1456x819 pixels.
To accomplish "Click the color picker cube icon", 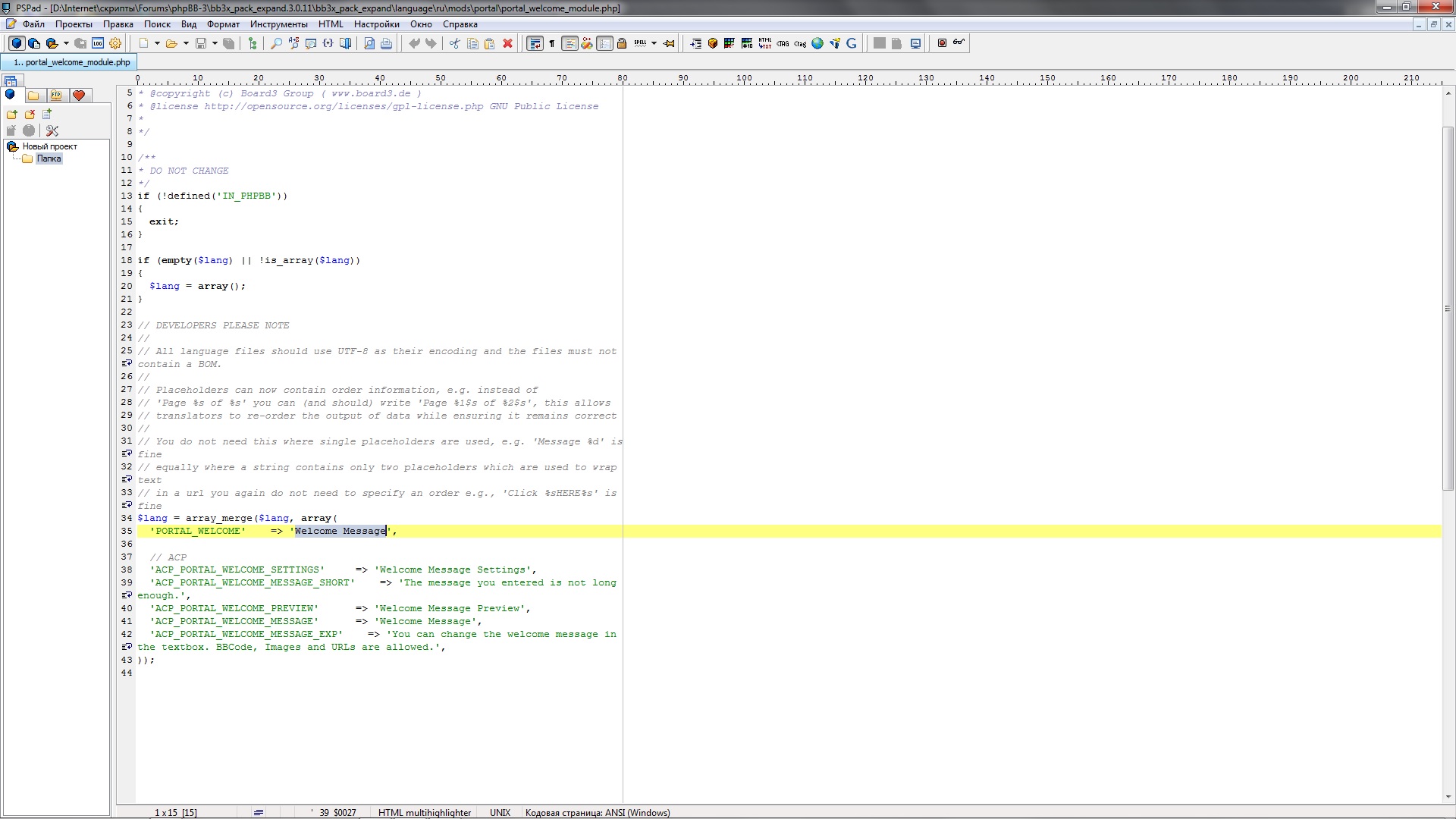I will (x=713, y=43).
